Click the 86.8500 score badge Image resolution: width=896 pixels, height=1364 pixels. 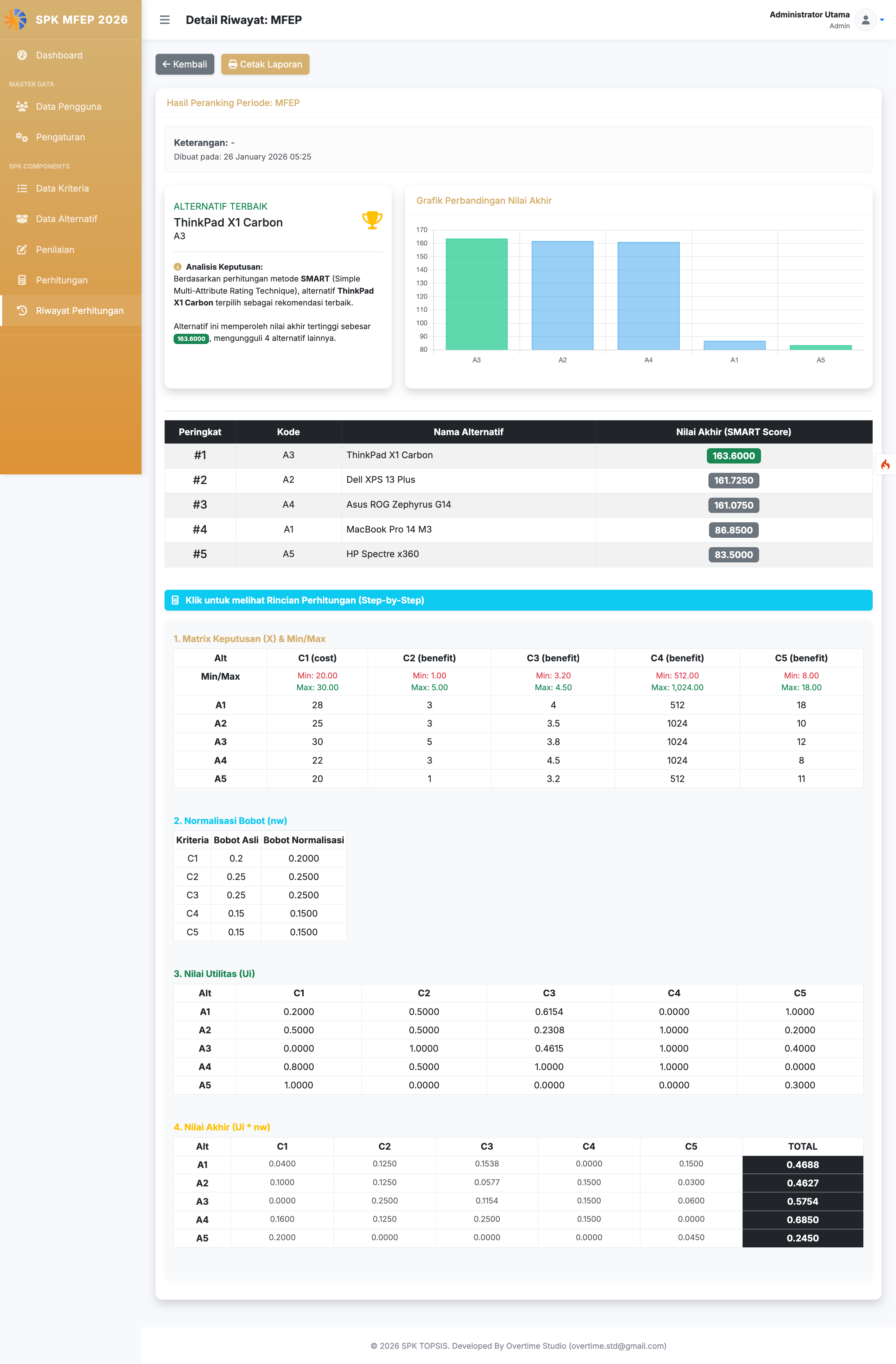point(733,530)
